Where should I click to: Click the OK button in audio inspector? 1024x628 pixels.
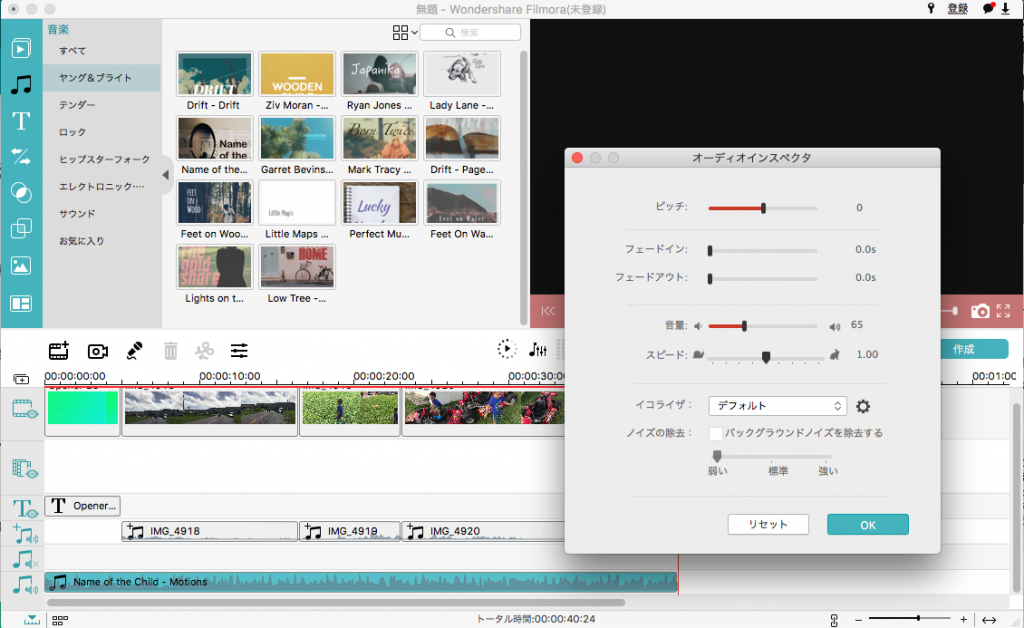click(x=867, y=524)
